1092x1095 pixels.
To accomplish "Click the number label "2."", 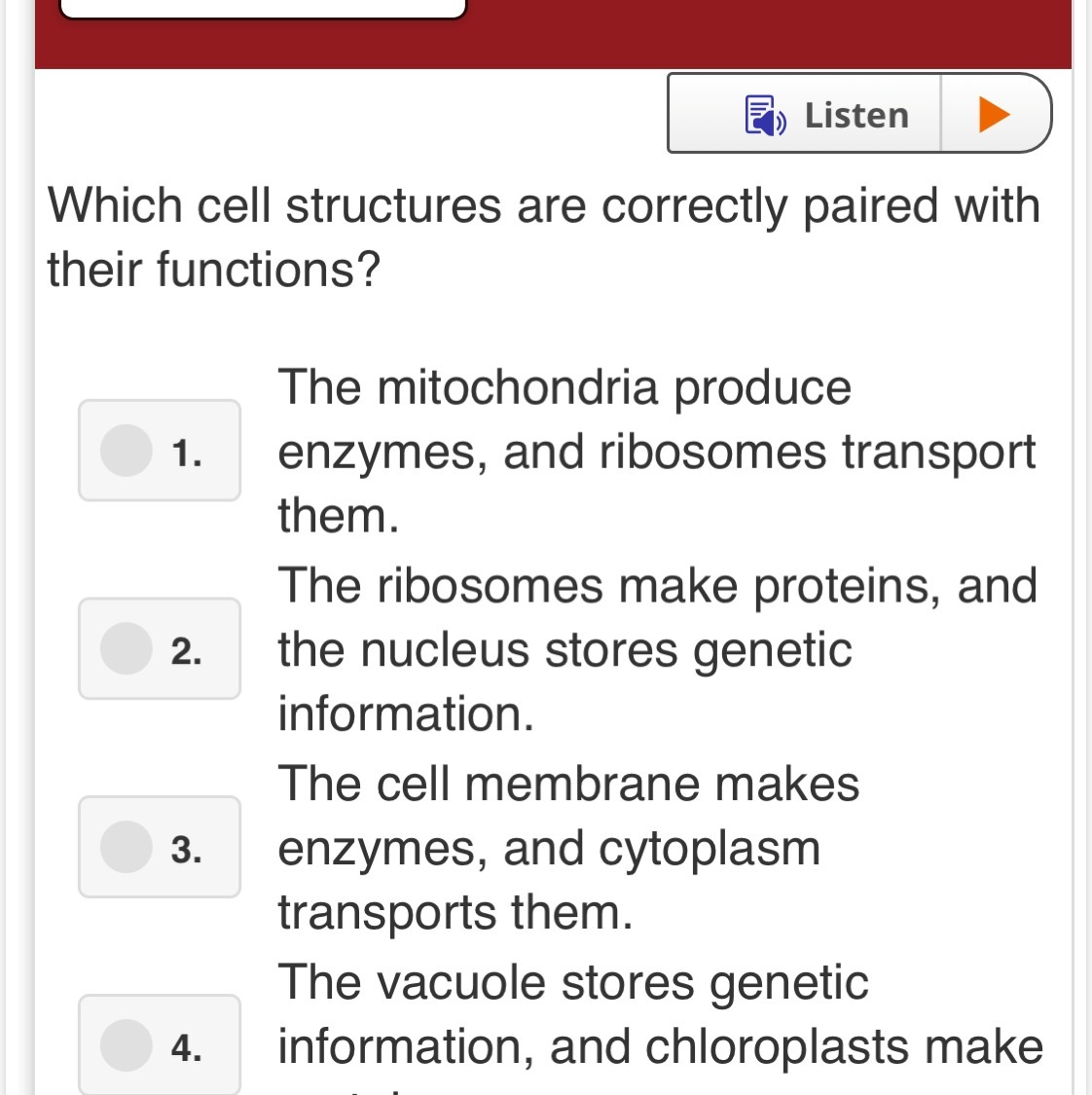I will [x=186, y=651].
